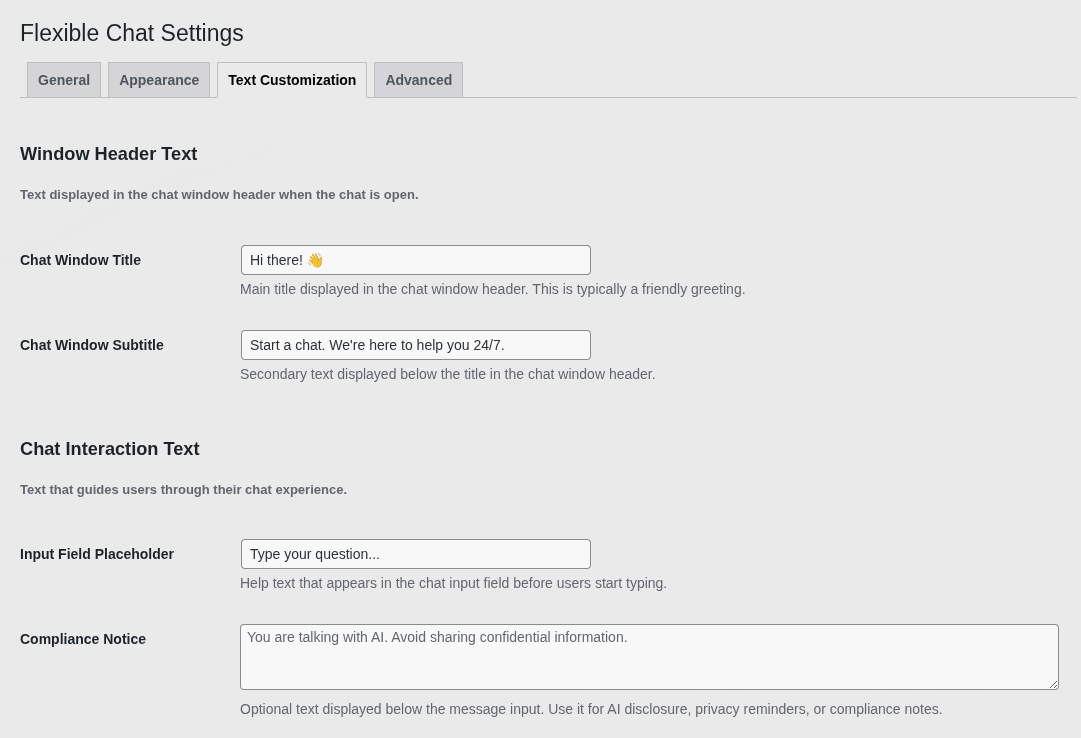
Task: Click inside the Compliance Notice textarea
Action: [649, 656]
